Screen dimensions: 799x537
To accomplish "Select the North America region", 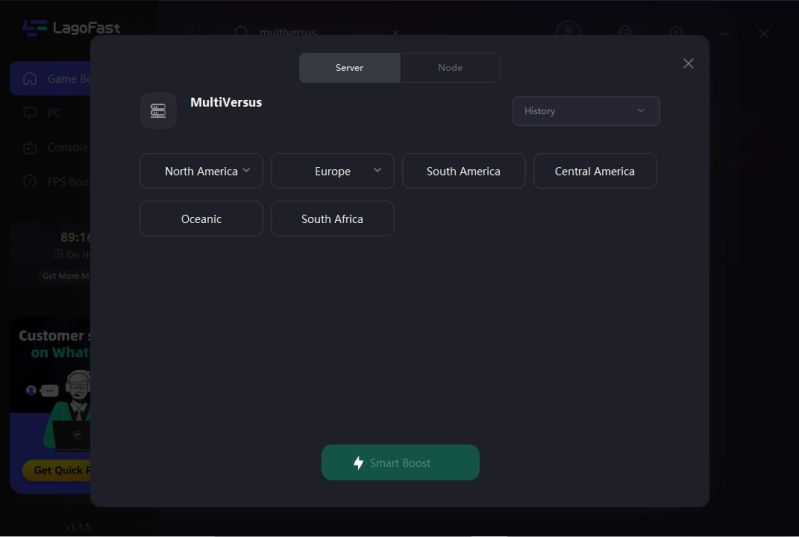I will point(201,171).
